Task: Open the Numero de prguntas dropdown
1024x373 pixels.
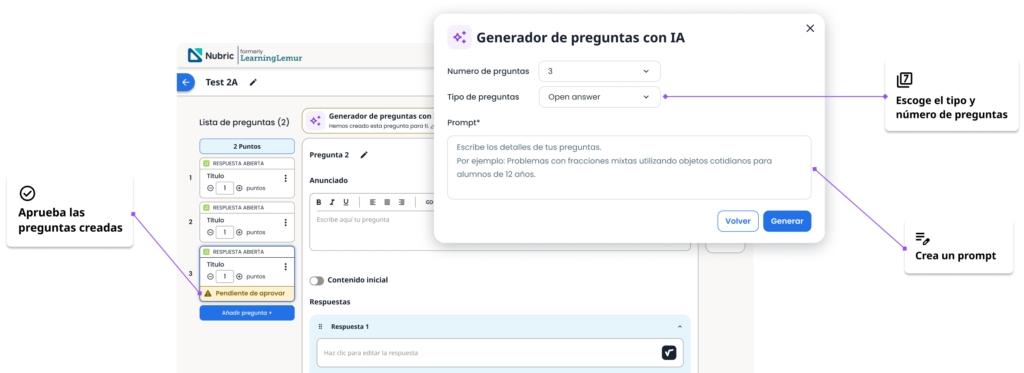Action: (600, 71)
